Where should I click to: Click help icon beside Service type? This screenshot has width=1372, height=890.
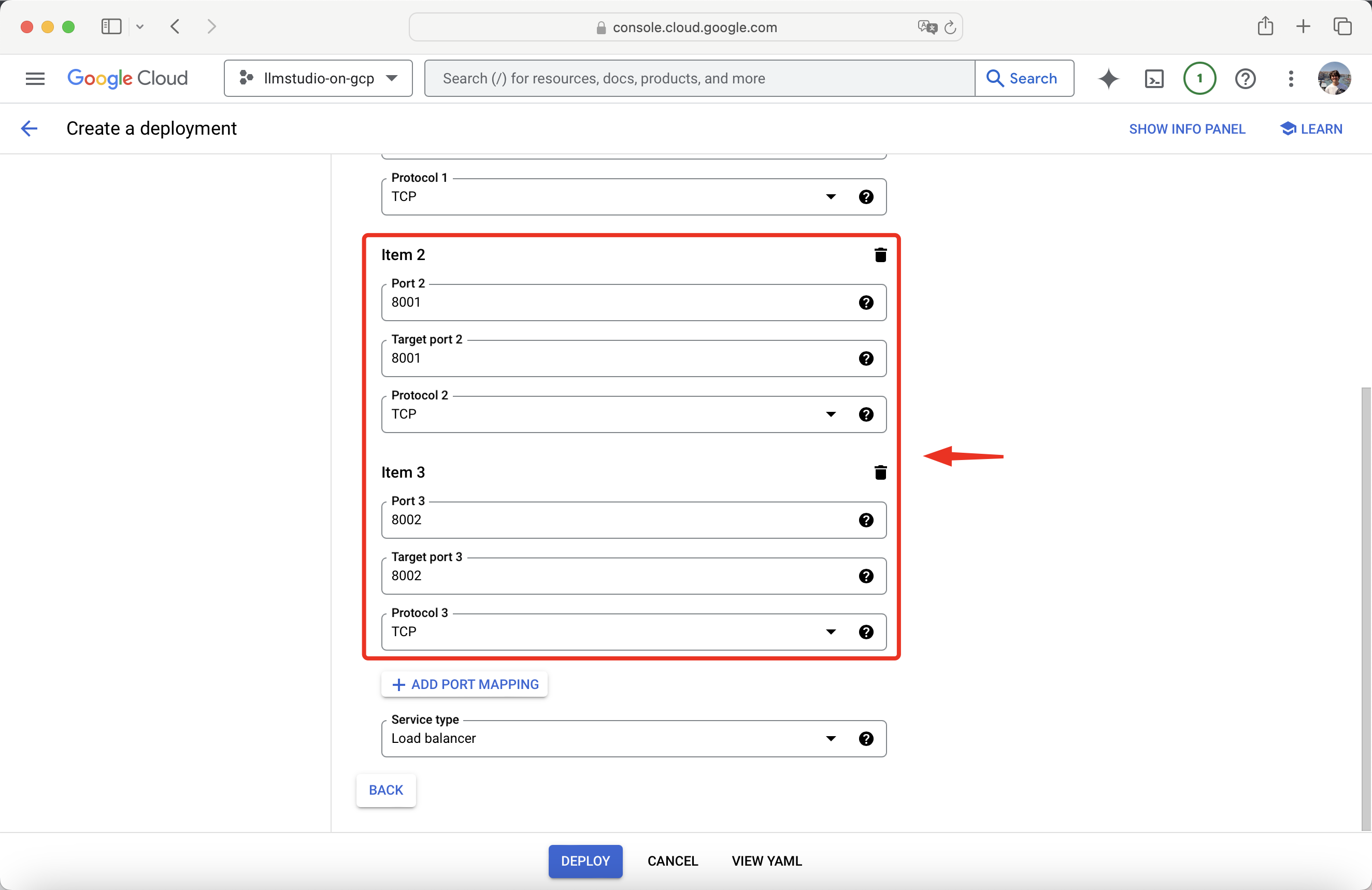(x=865, y=738)
